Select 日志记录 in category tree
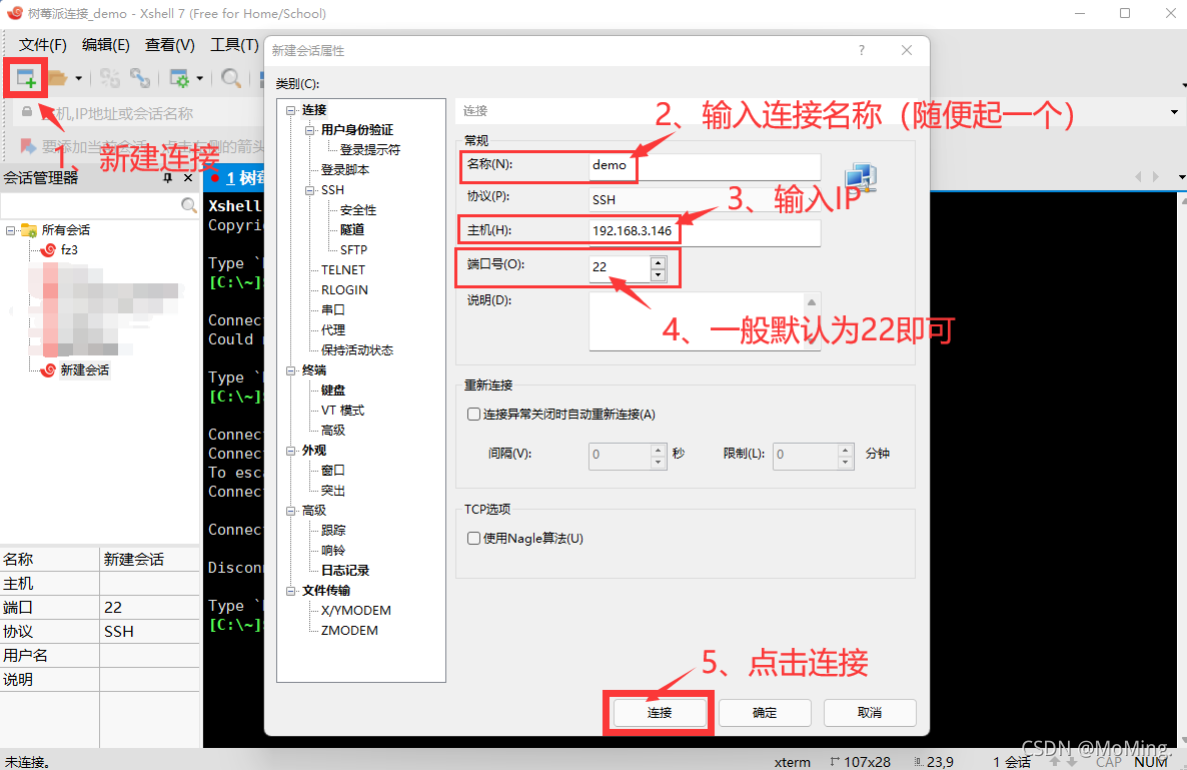This screenshot has width=1187, height=770. pyautogui.click(x=345, y=570)
